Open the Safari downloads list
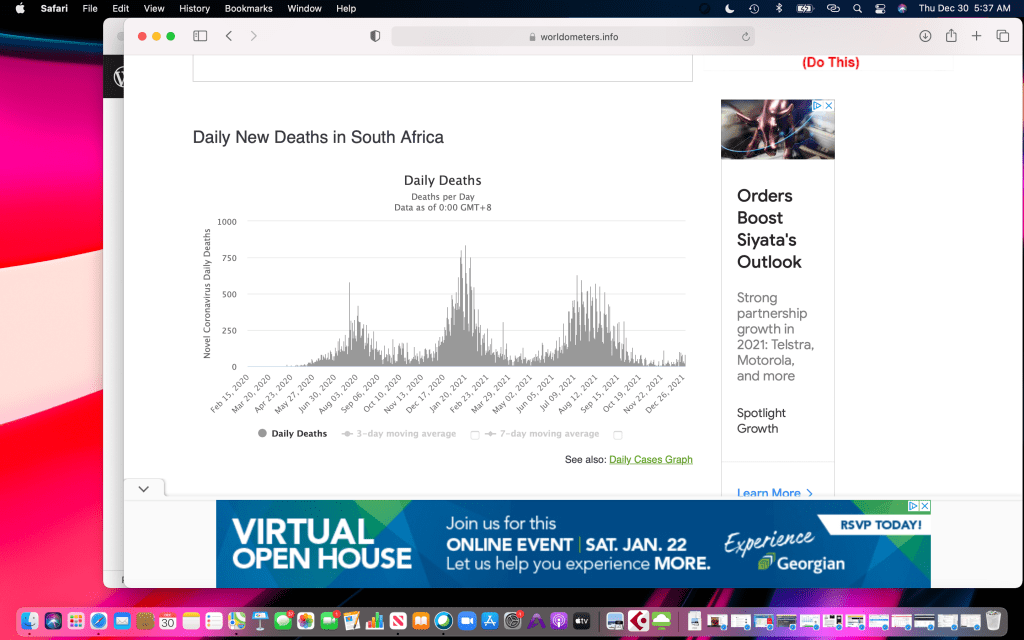The width and height of the screenshot is (1024, 640). (x=925, y=36)
